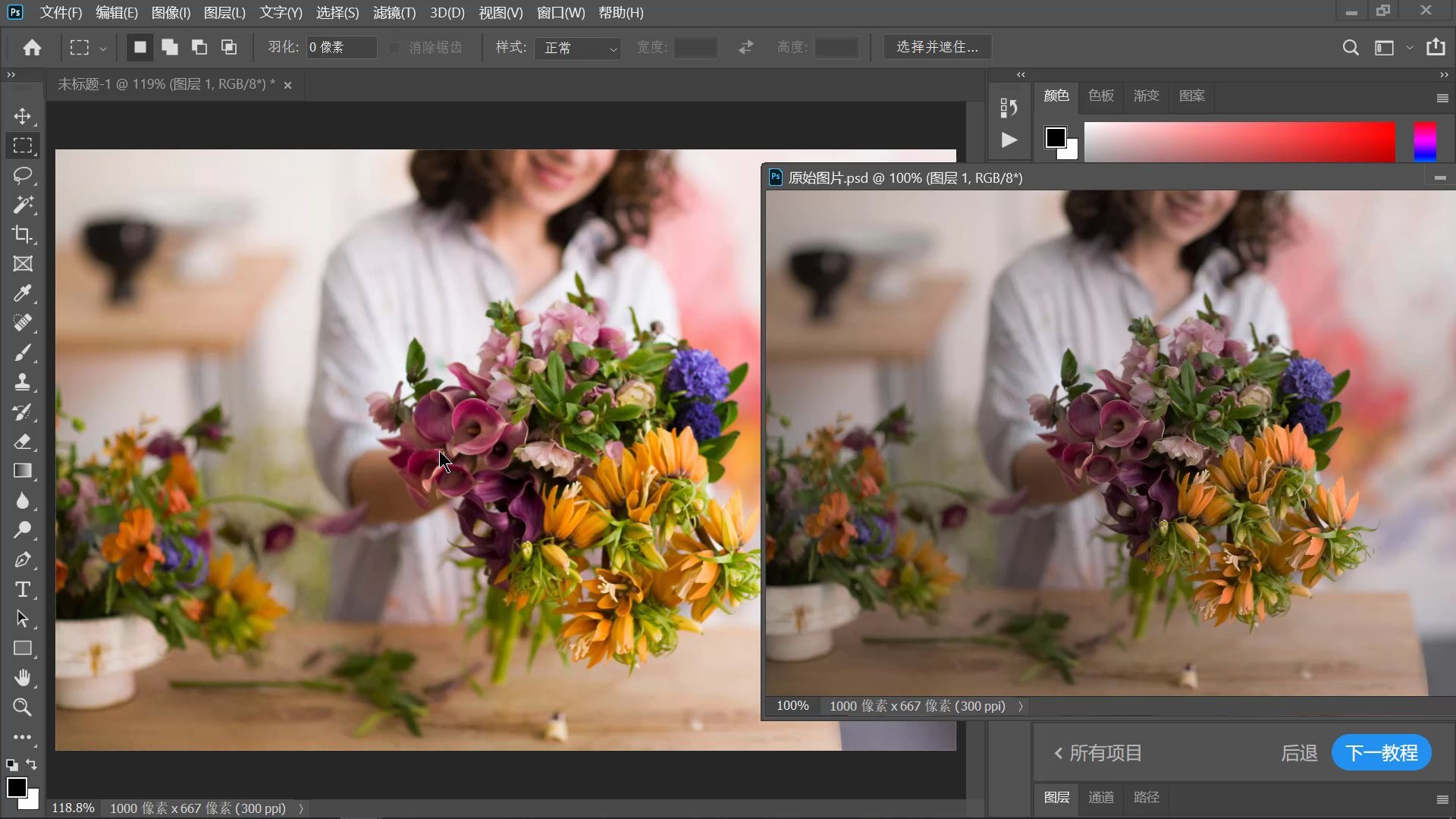Select the Path Selection tool
This screenshot has height=819, width=1456.
tap(23, 619)
